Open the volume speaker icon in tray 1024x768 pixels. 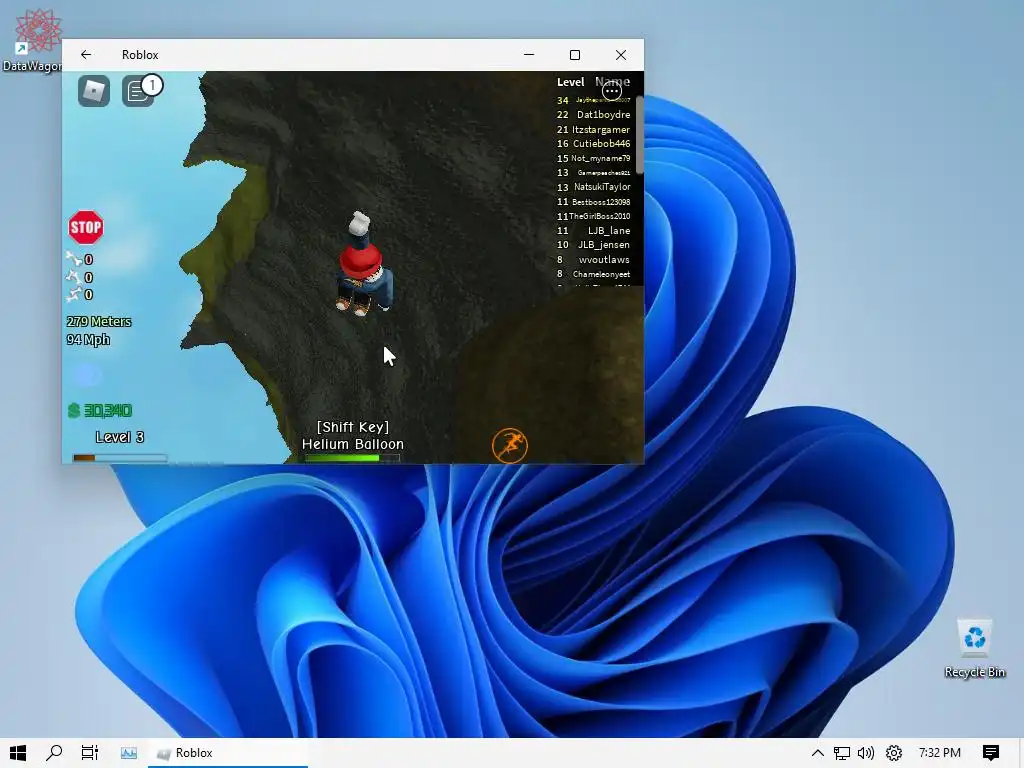(x=866, y=753)
